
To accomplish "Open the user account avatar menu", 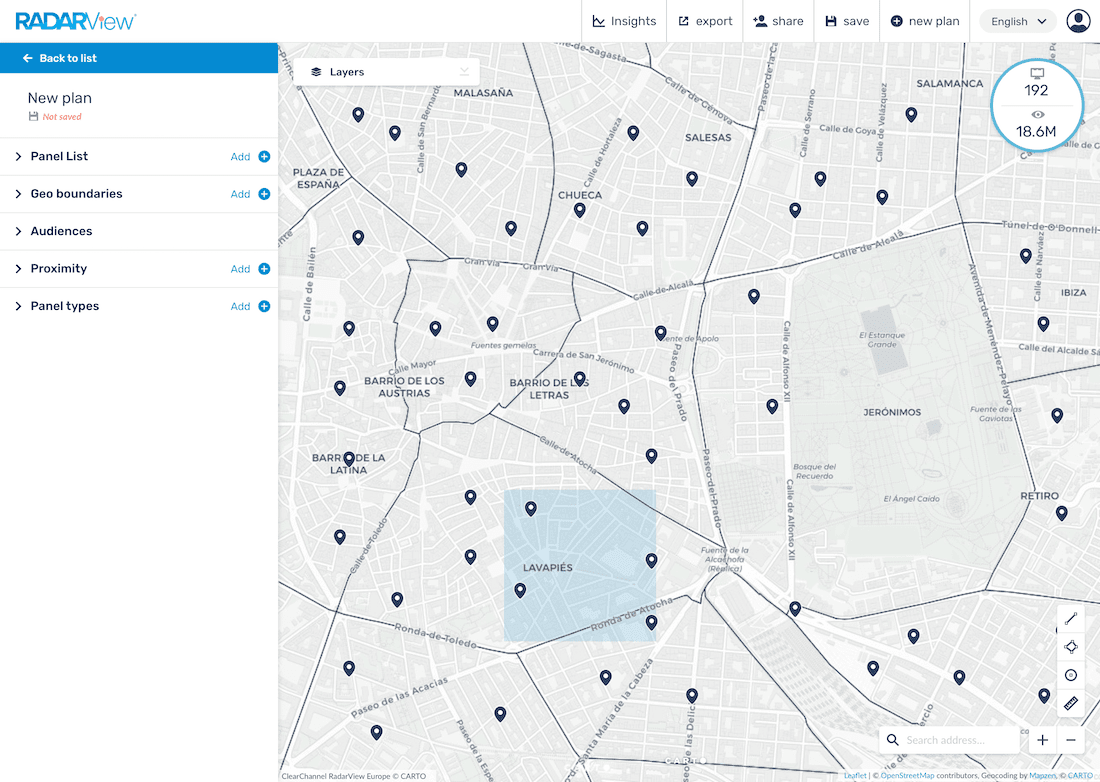I will point(1078,19).
